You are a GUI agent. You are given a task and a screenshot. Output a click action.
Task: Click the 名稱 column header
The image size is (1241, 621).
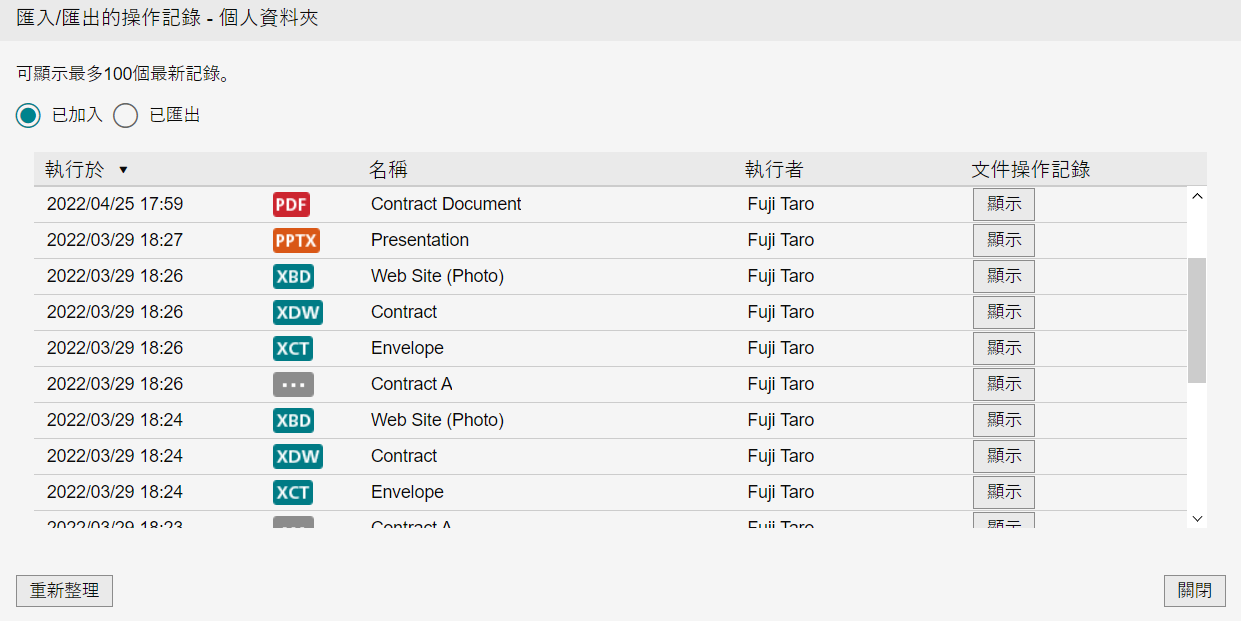pyautogui.click(x=388, y=170)
